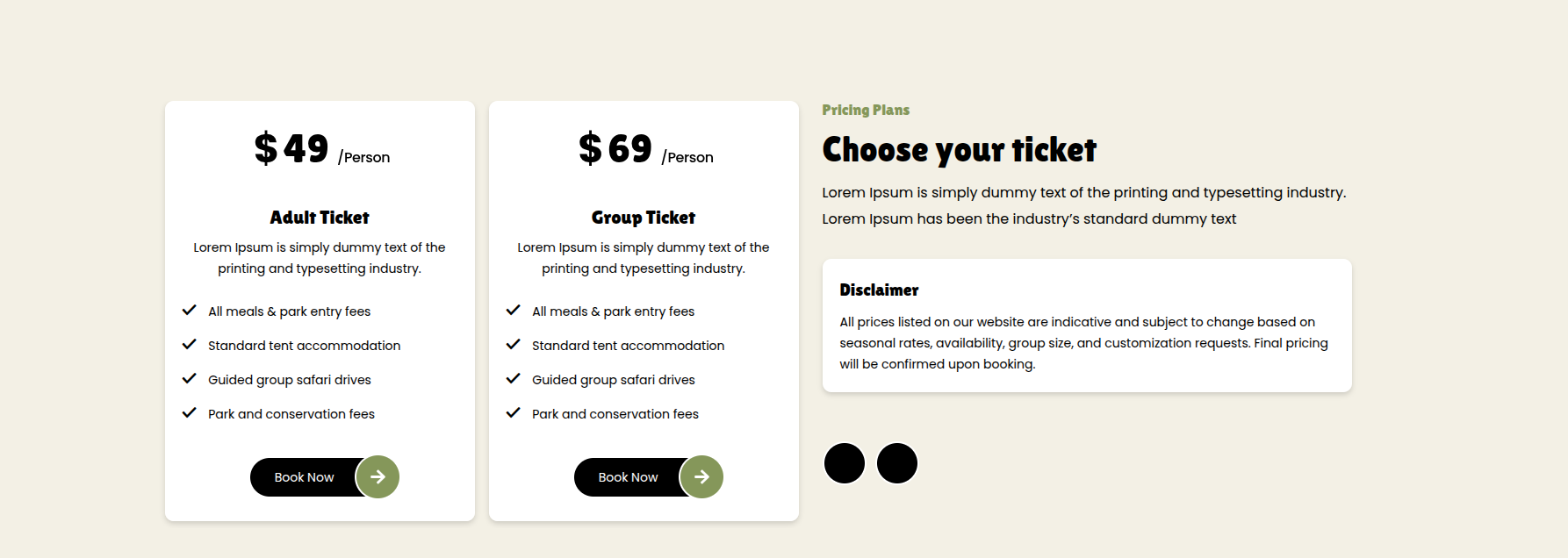Click checkmark beside Group 'Guided group safari drives'
The height and width of the screenshot is (558, 1568).
[513, 379]
